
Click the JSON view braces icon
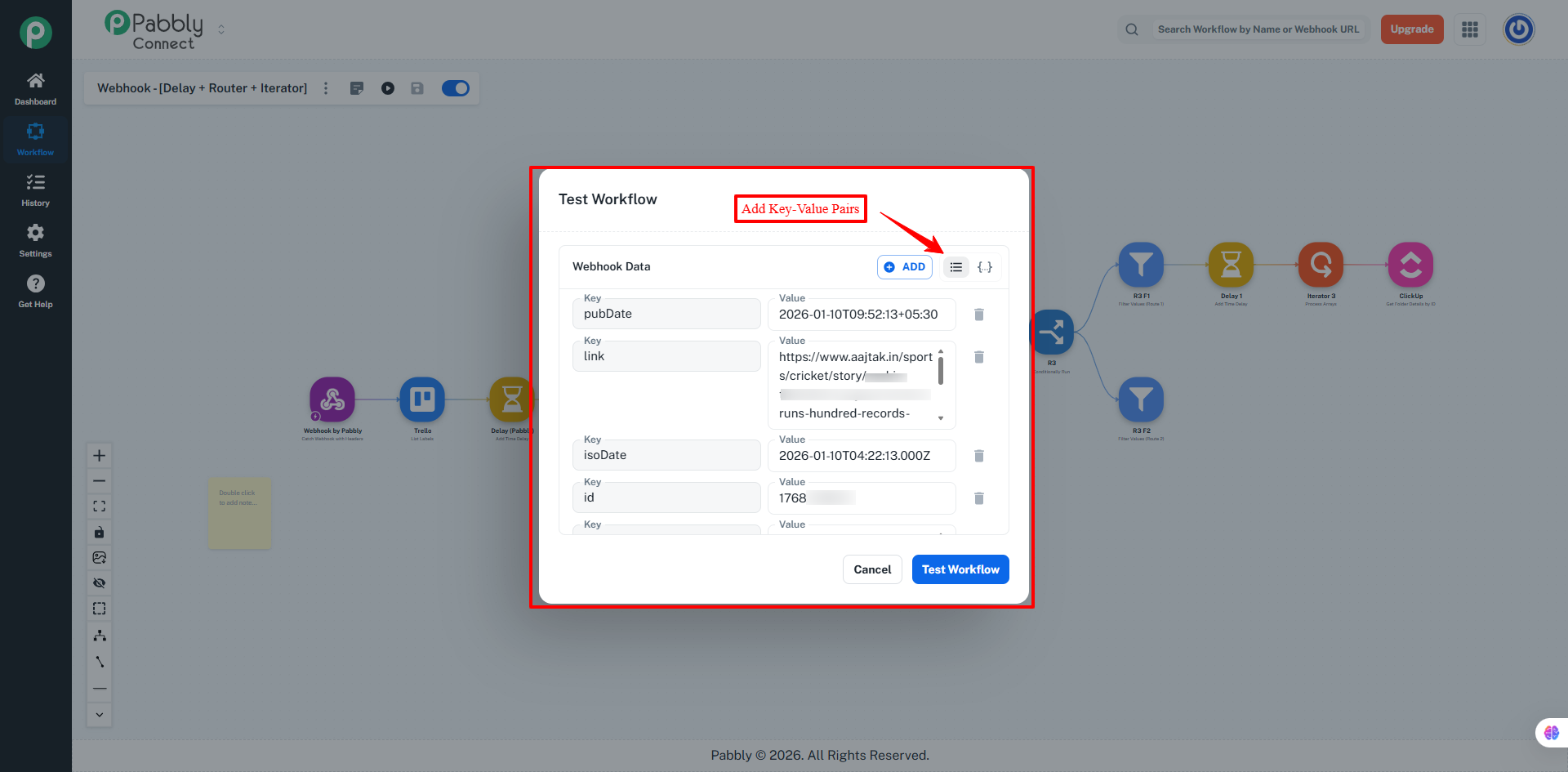click(985, 267)
